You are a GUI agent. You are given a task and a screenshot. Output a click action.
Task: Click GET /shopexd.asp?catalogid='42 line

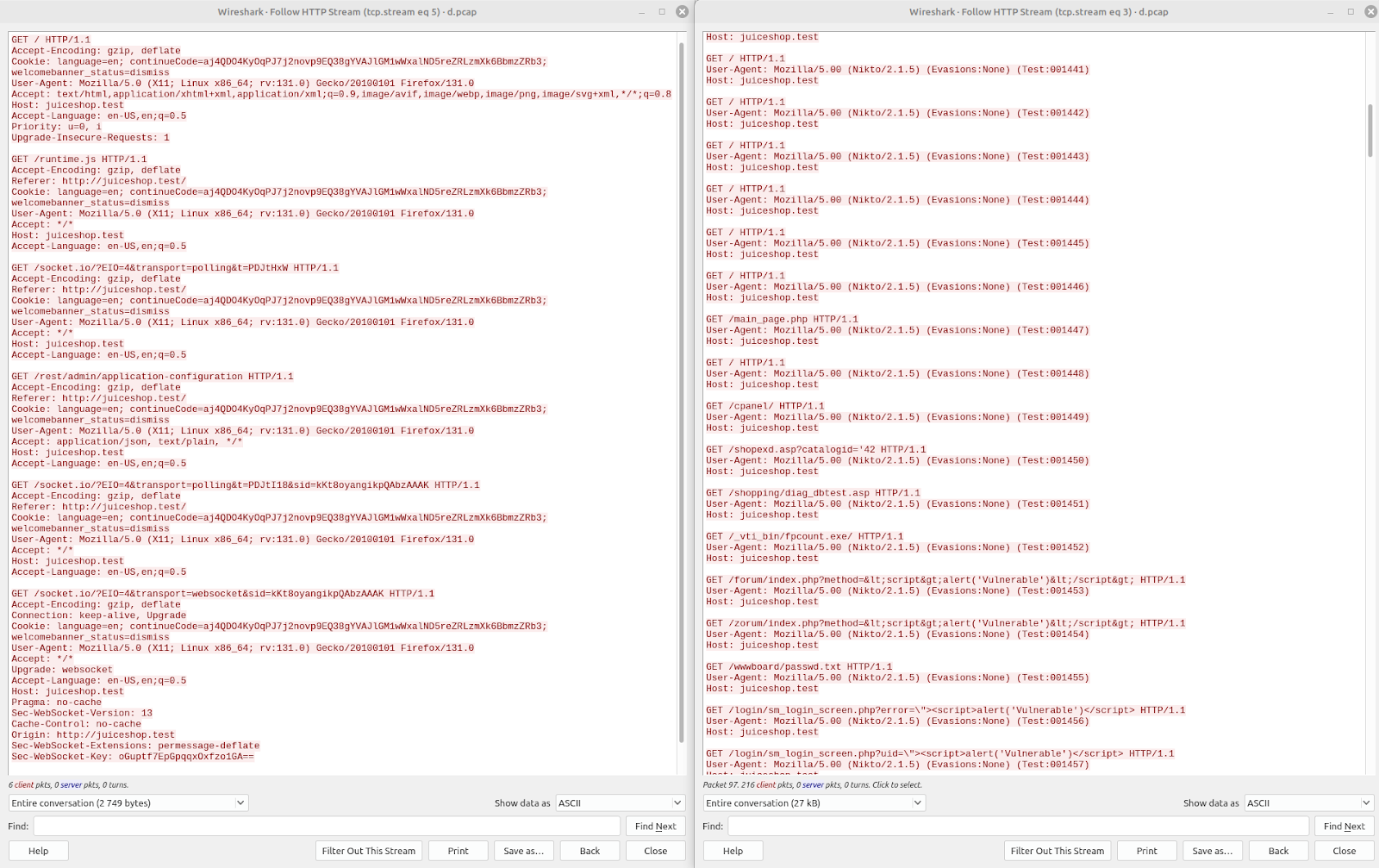click(816, 450)
